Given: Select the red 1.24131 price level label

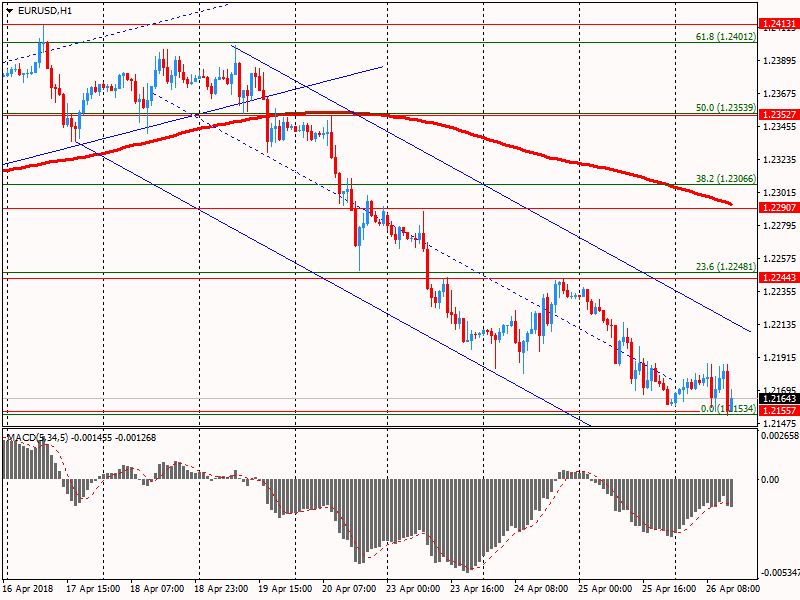Looking at the screenshot, I should (779, 23).
